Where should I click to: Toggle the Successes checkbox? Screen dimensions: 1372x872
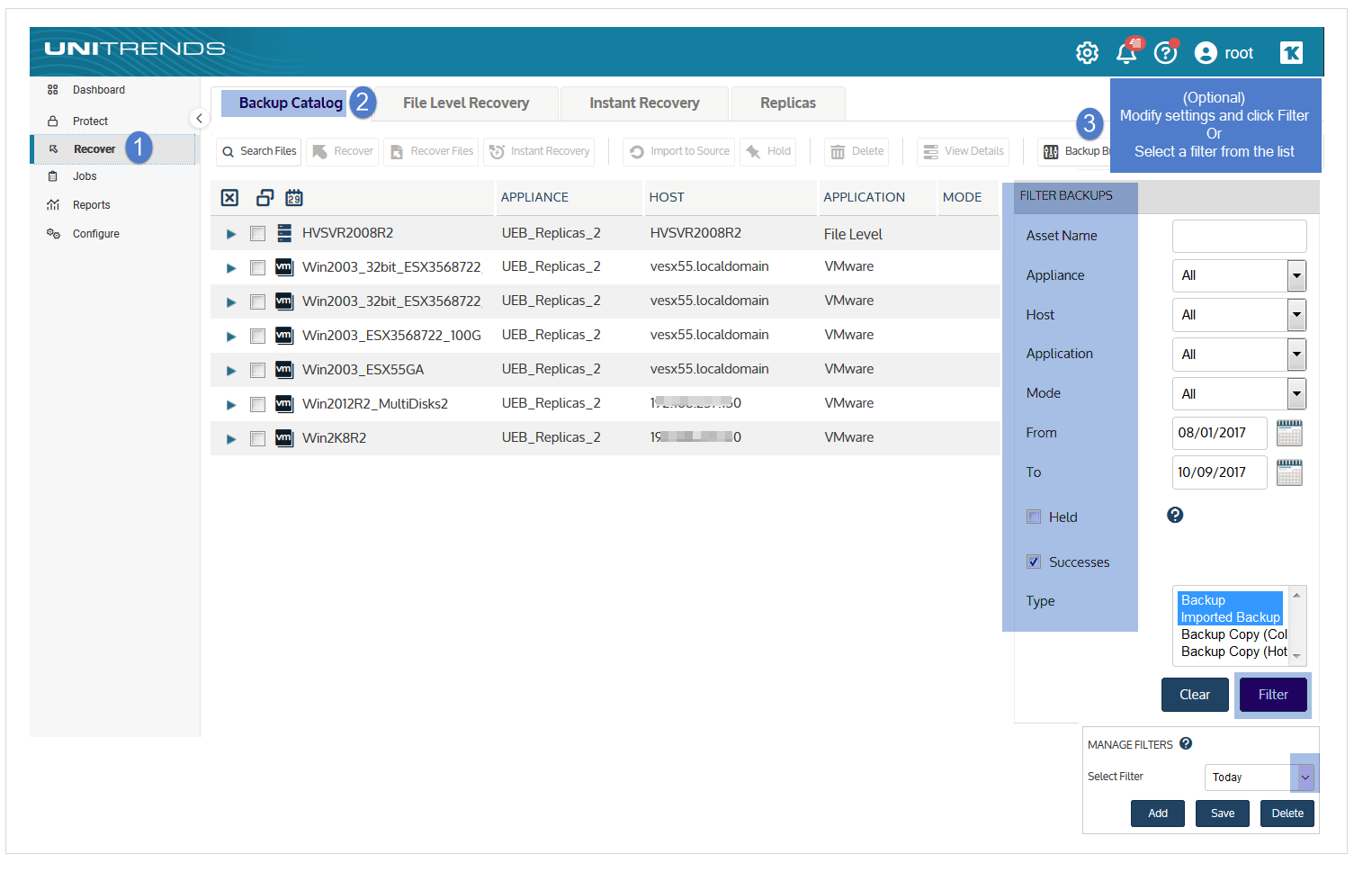pyautogui.click(x=1034, y=562)
